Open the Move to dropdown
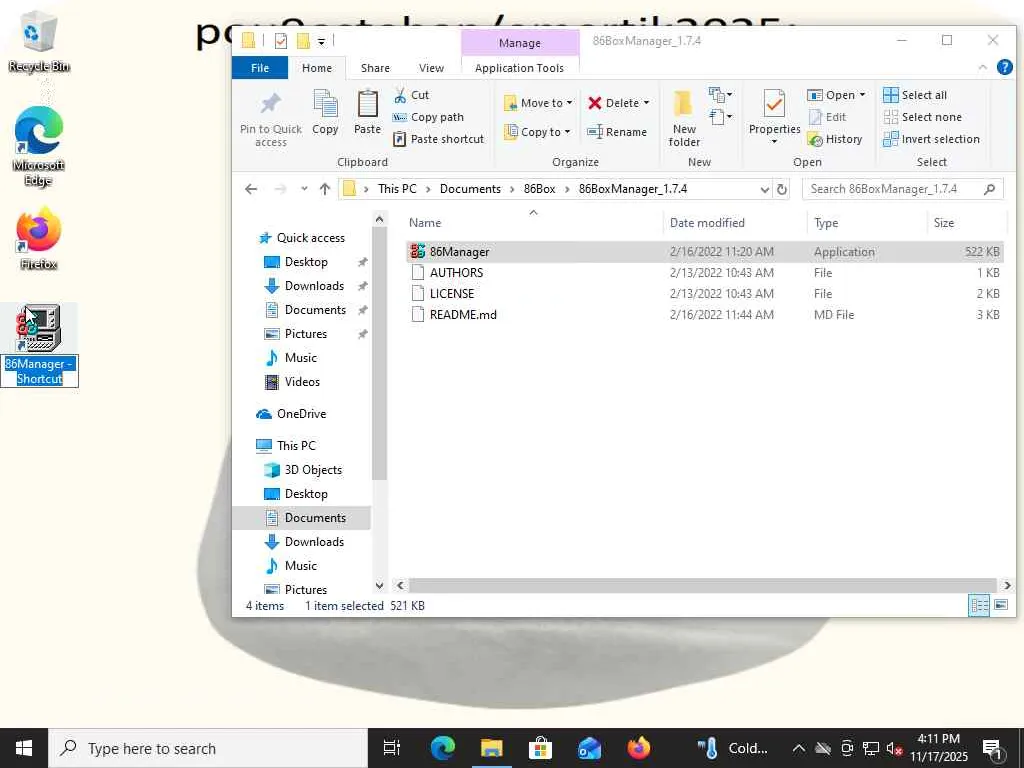The height and width of the screenshot is (768, 1024). point(538,103)
